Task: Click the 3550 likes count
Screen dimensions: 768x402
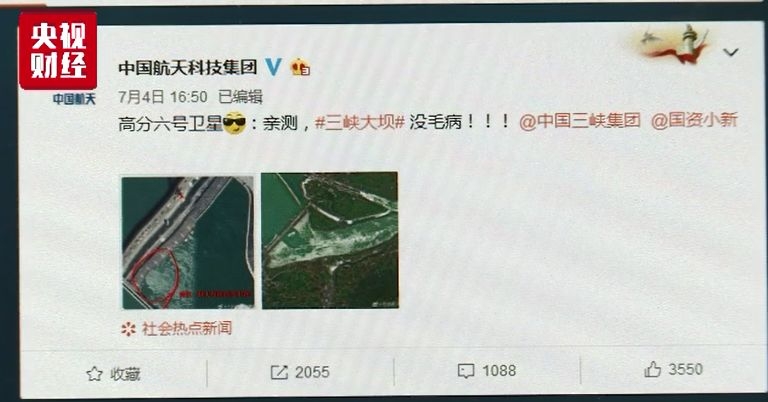Action: [686, 369]
